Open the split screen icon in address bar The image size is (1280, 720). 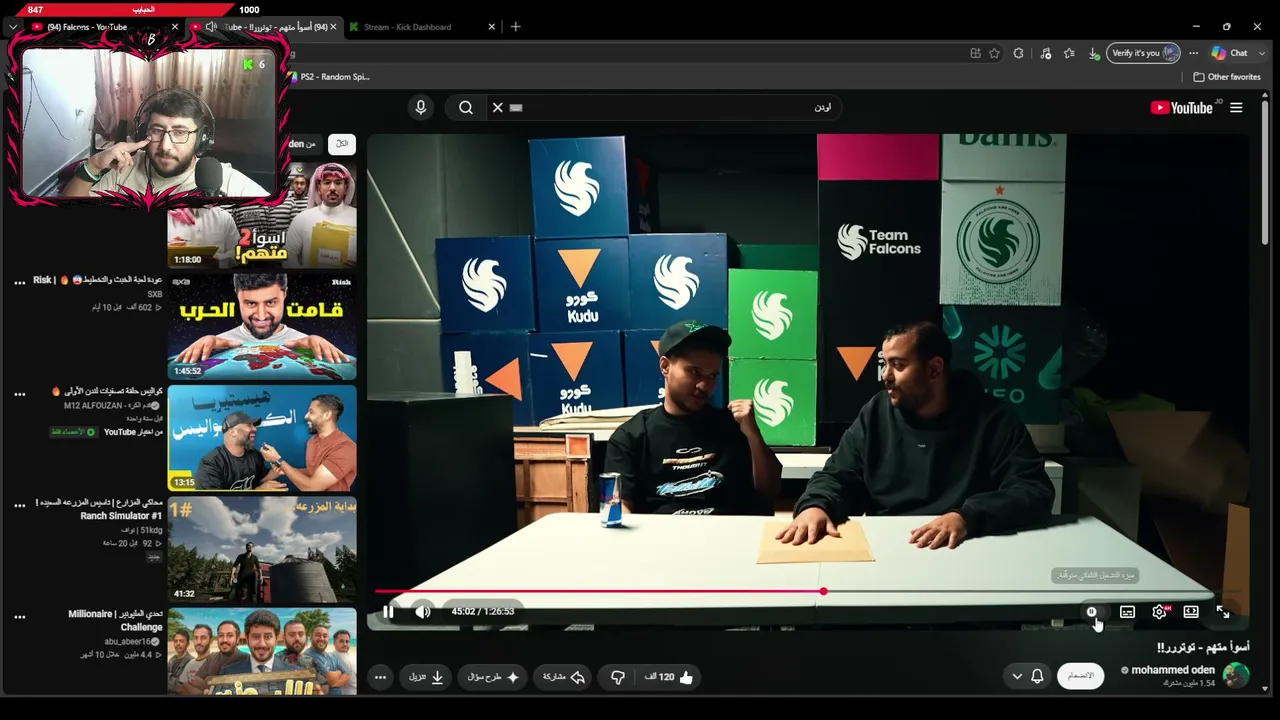tap(975, 53)
